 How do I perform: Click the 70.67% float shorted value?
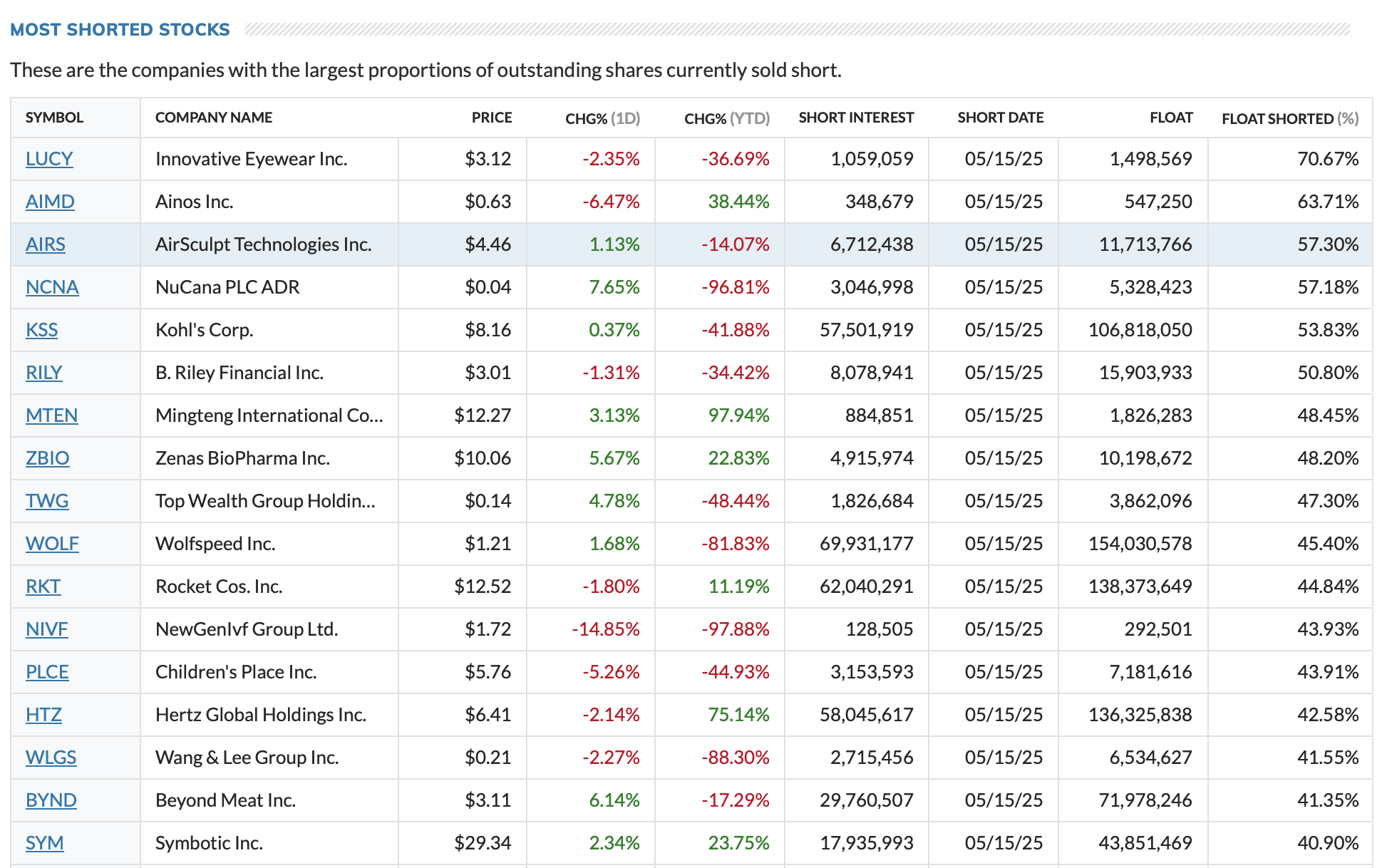point(1328,159)
